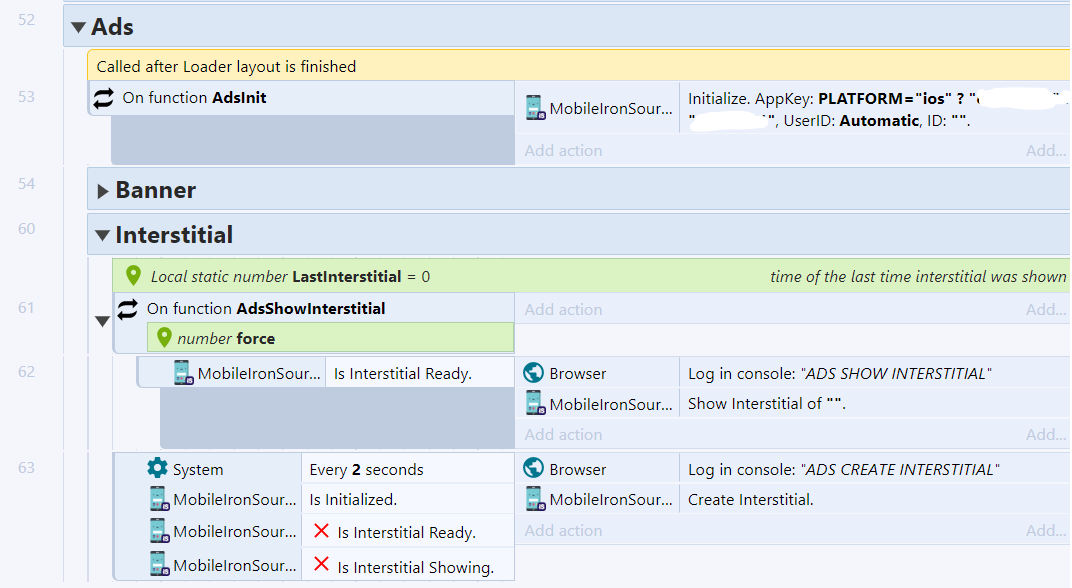
Task: Collapse the AdsShowInterstitial event block arrow
Action: point(102,321)
